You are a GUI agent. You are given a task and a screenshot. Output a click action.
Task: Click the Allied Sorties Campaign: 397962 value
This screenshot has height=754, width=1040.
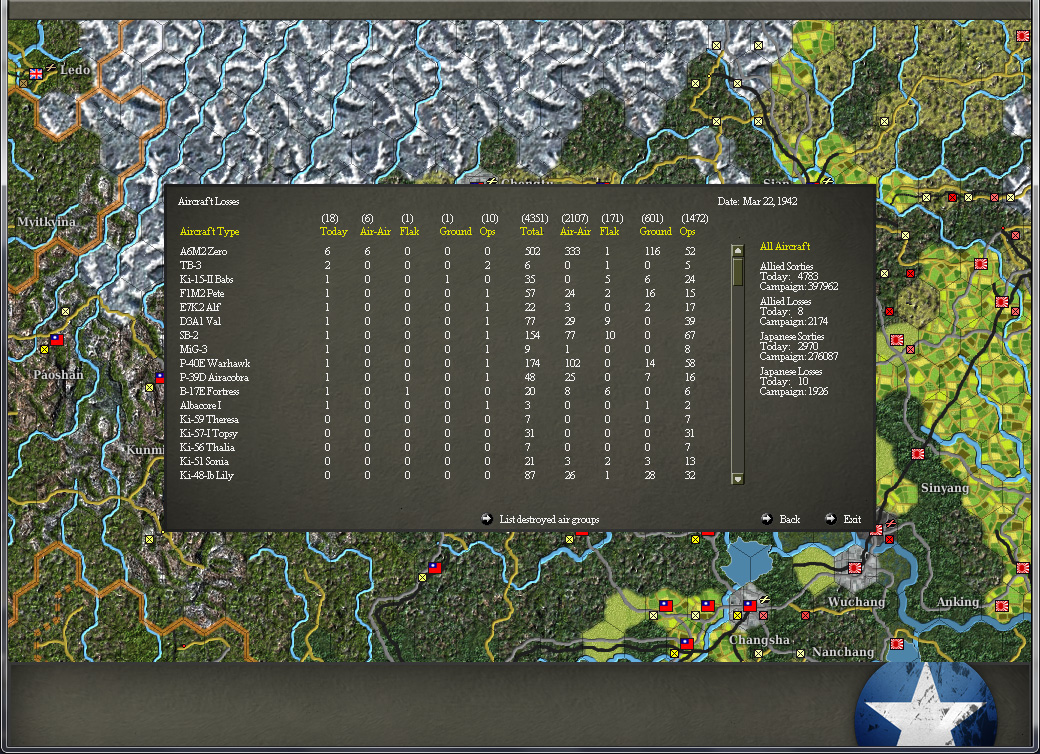click(799, 286)
